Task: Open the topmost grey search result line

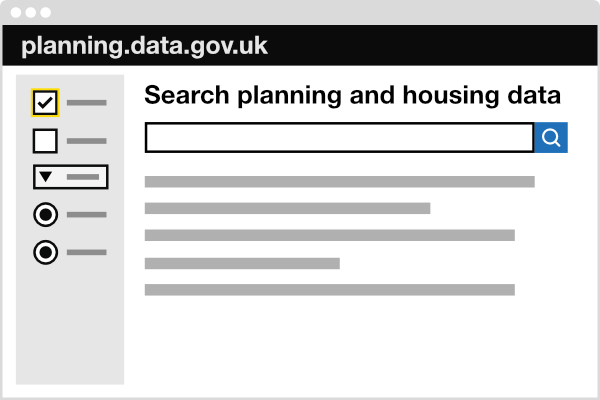Action: point(339,181)
